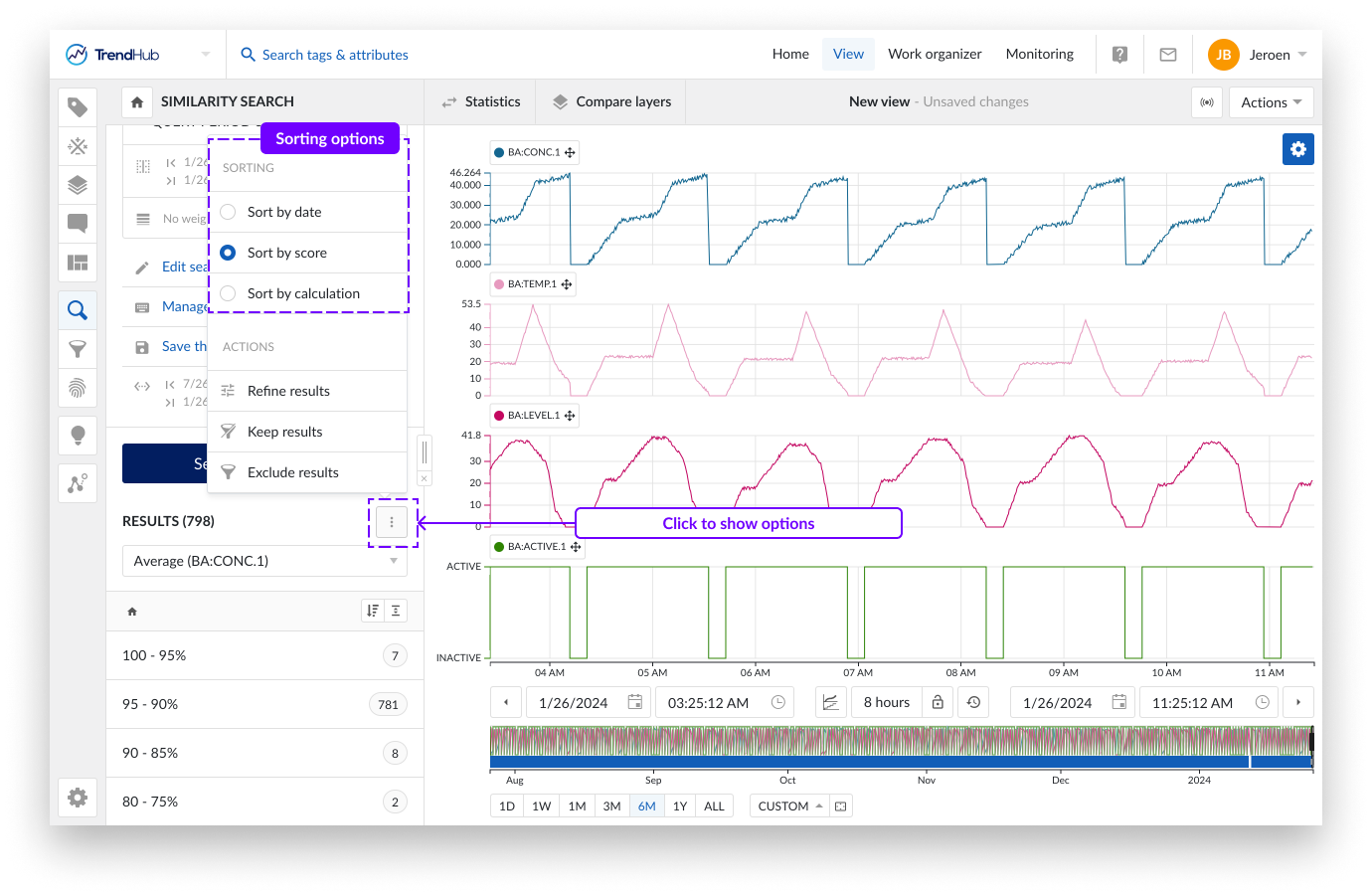Choose Refine results from the menu

click(x=288, y=391)
